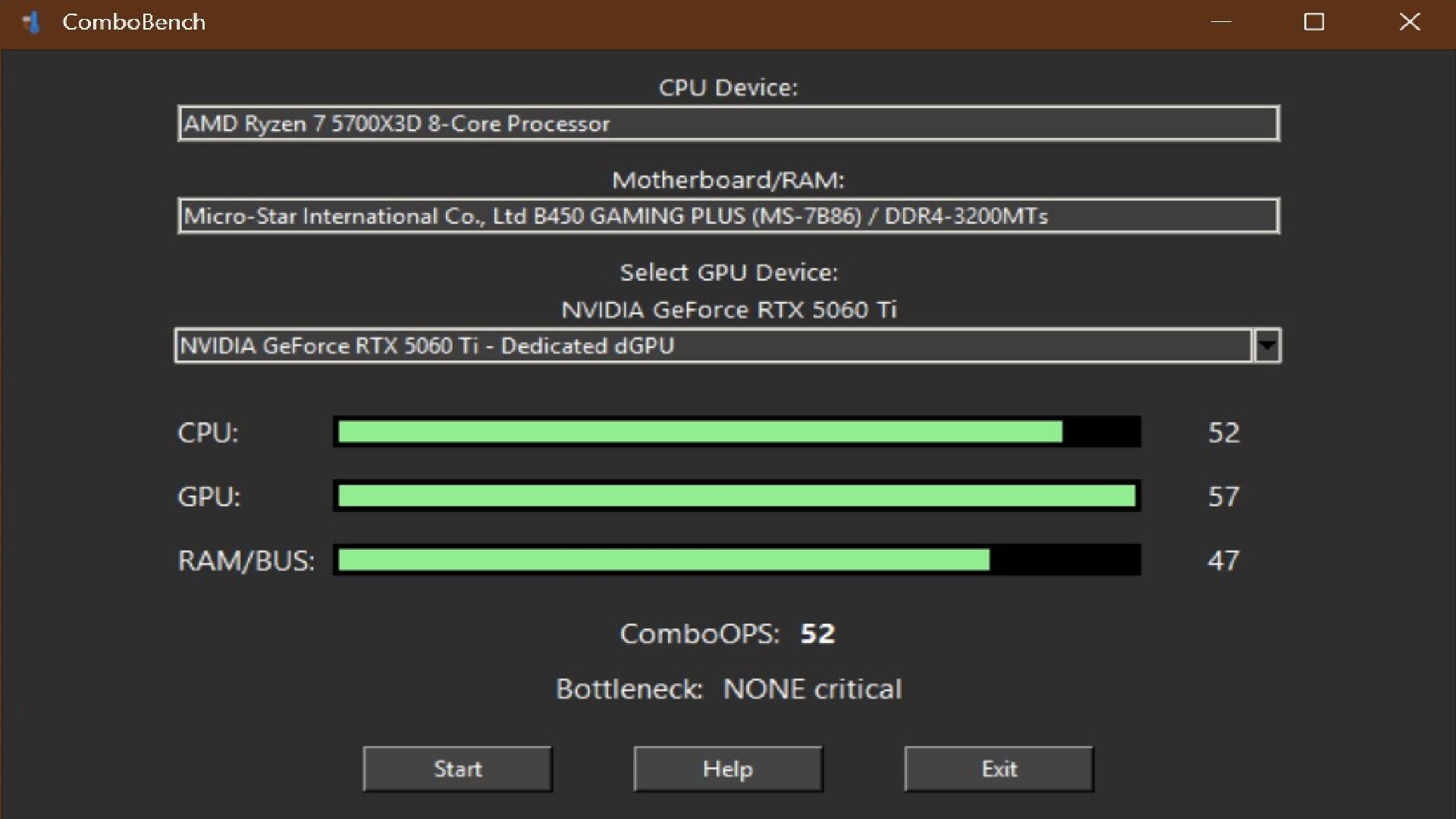Click the ComboBench title bar text

point(134,22)
